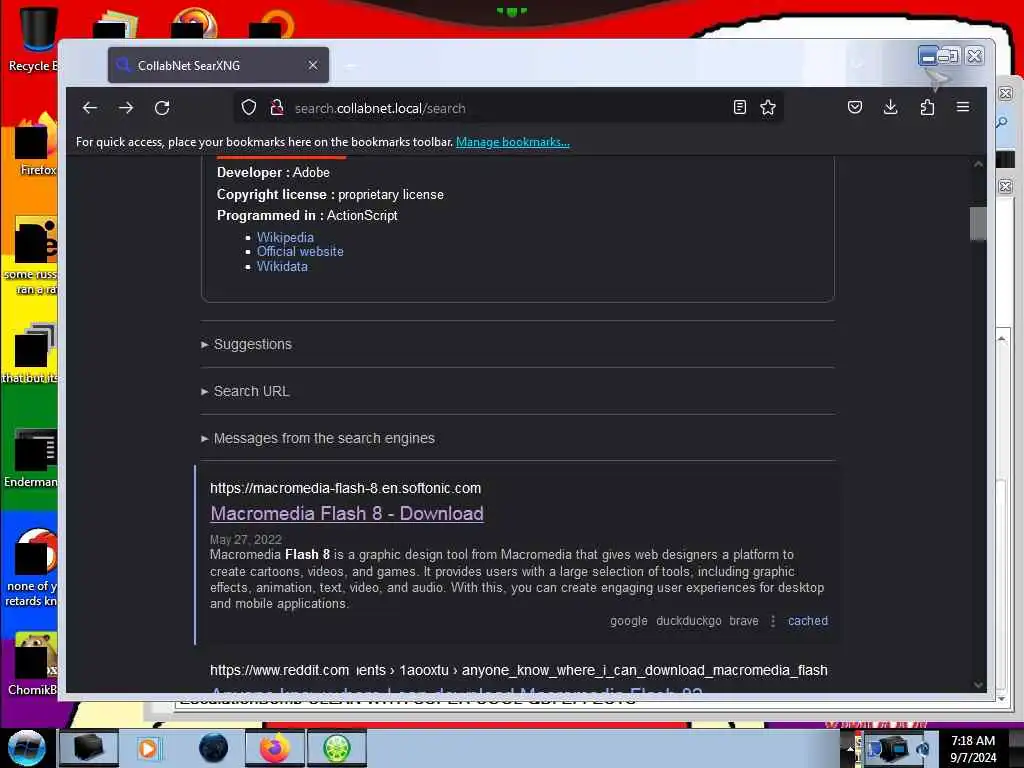Screen dimensions: 1024x768
Task: Open the Manage bookmarks link
Action: click(513, 142)
